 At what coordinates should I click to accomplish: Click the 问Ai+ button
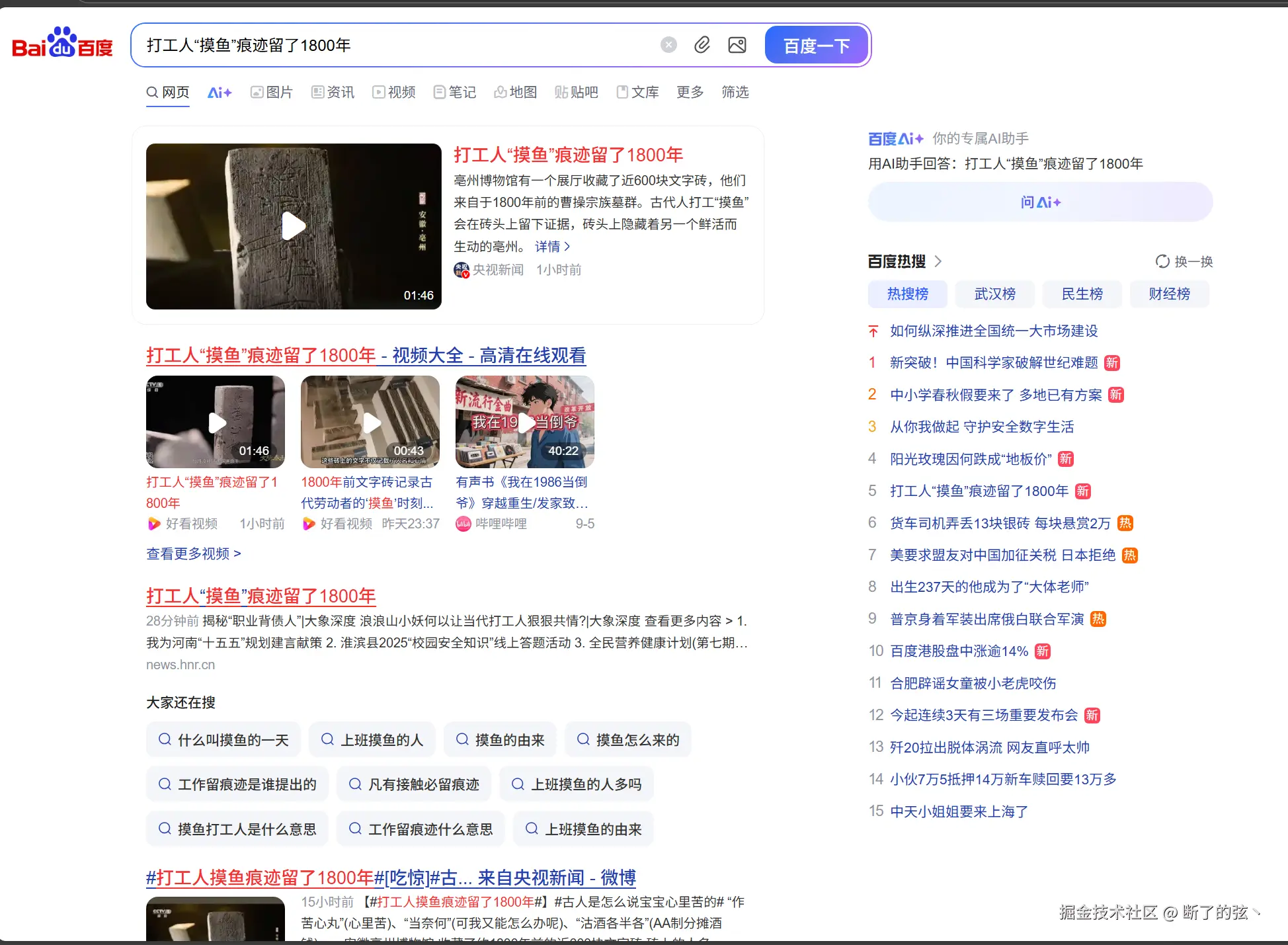pyautogui.click(x=1039, y=202)
